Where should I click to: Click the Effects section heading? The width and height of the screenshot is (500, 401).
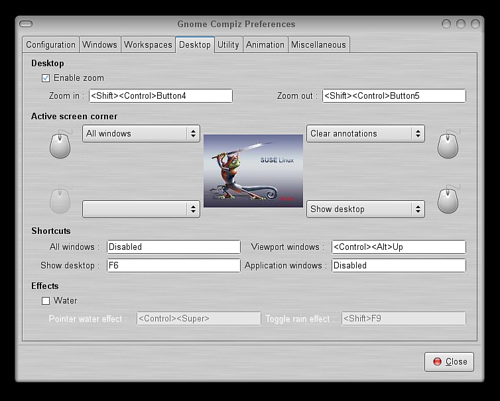[x=45, y=286]
